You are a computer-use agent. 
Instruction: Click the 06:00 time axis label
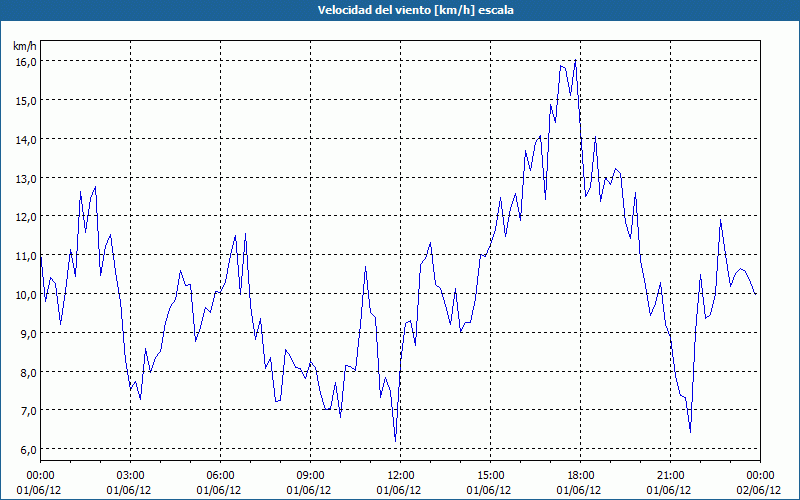point(220,476)
